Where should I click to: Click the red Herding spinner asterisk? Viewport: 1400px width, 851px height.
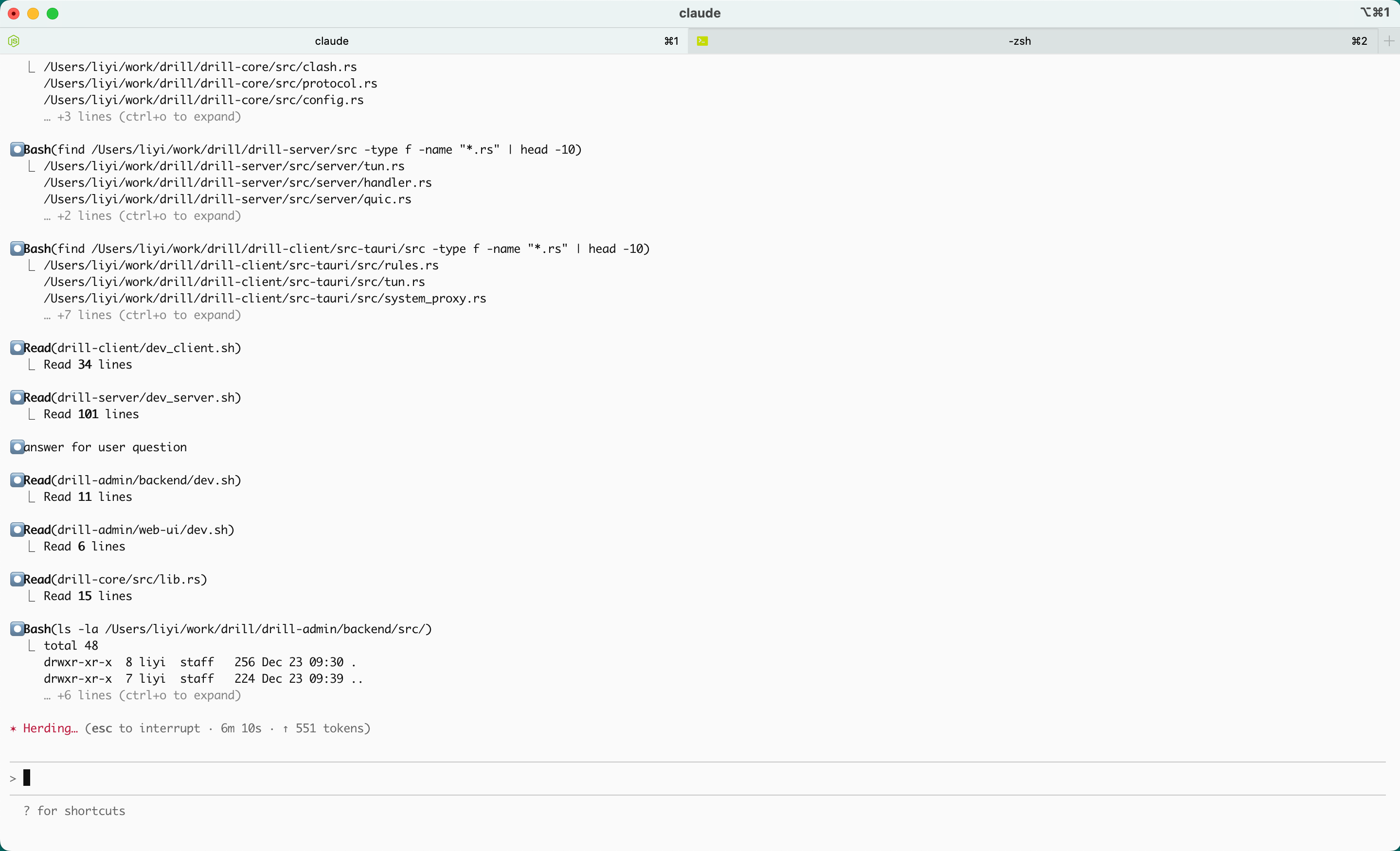click(x=13, y=728)
